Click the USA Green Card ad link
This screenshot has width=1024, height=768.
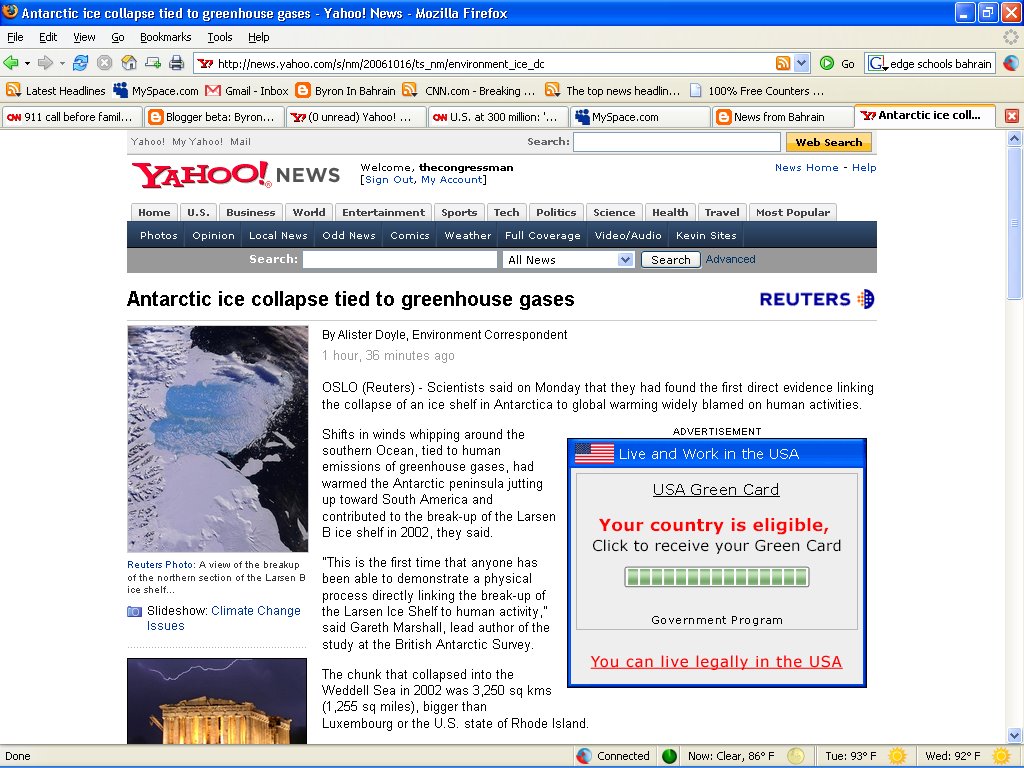(x=716, y=489)
